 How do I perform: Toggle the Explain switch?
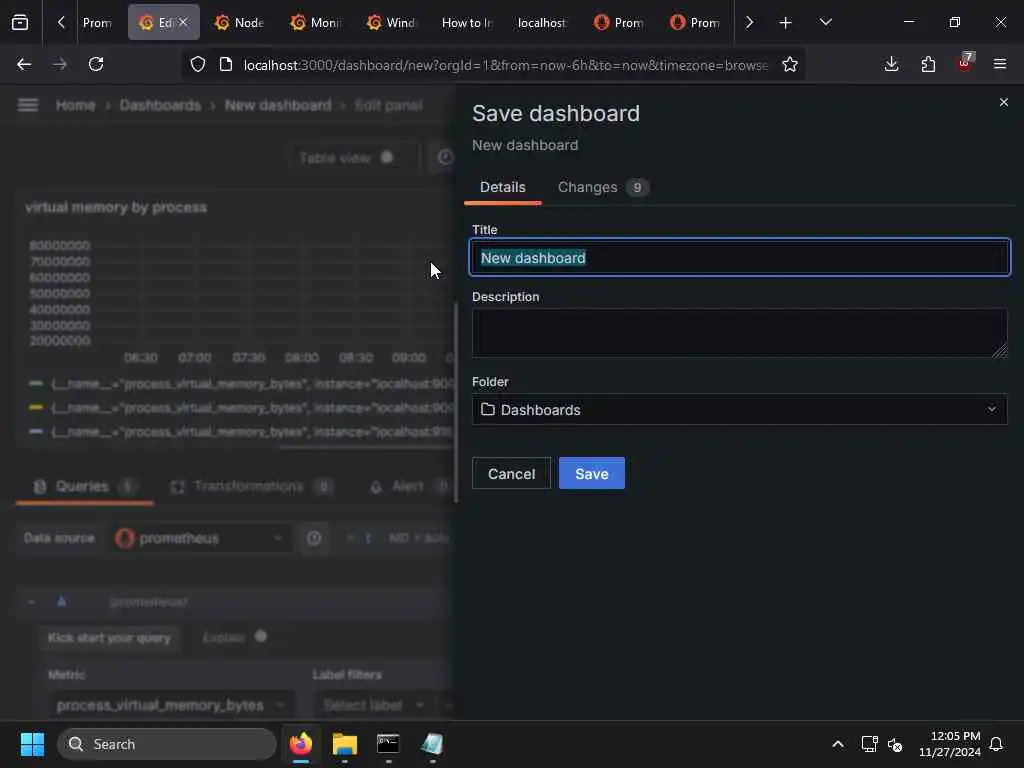coord(260,637)
